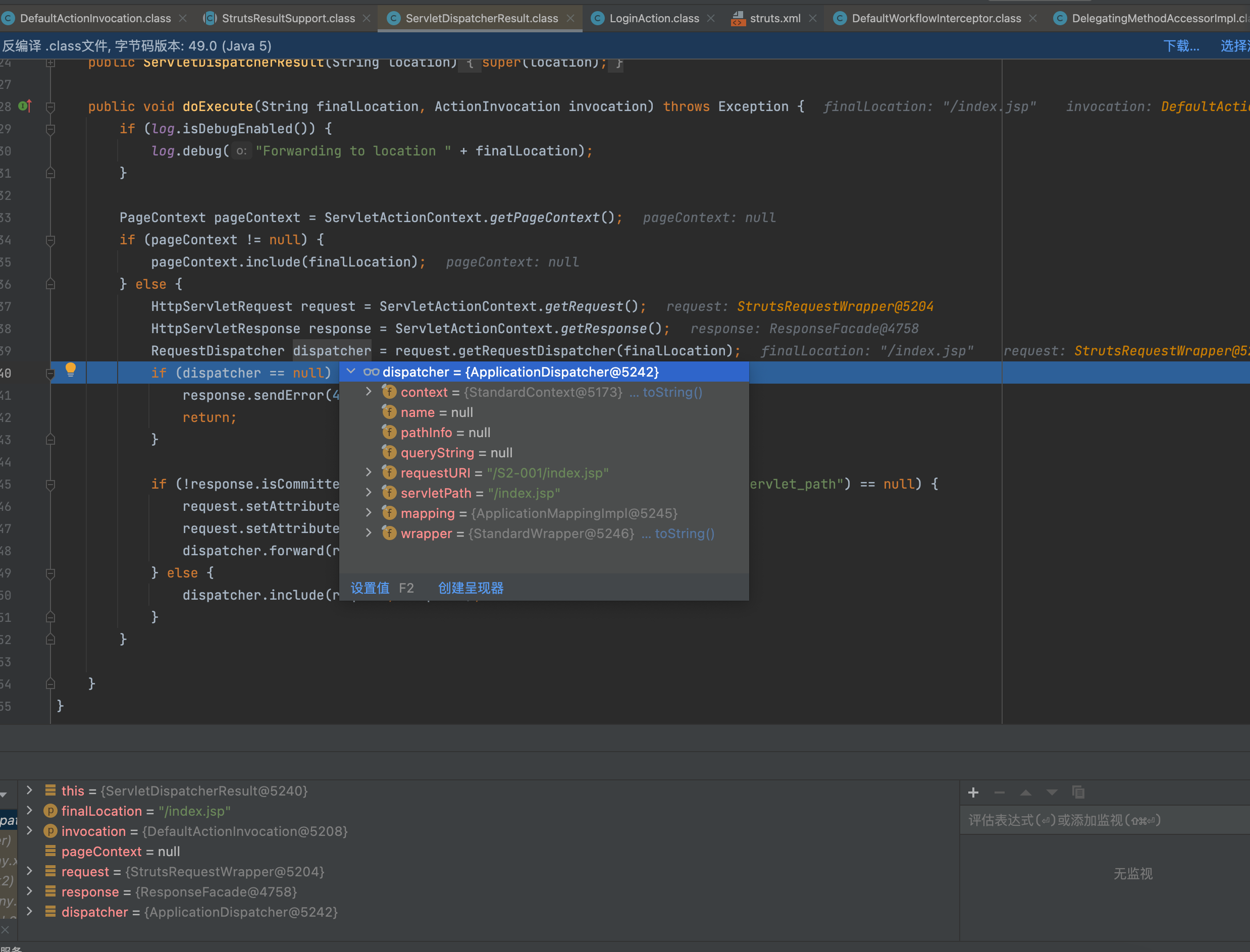1250x952 pixels.
Task: Close the ServletDispatcherResult.class tab
Action: (x=570, y=18)
